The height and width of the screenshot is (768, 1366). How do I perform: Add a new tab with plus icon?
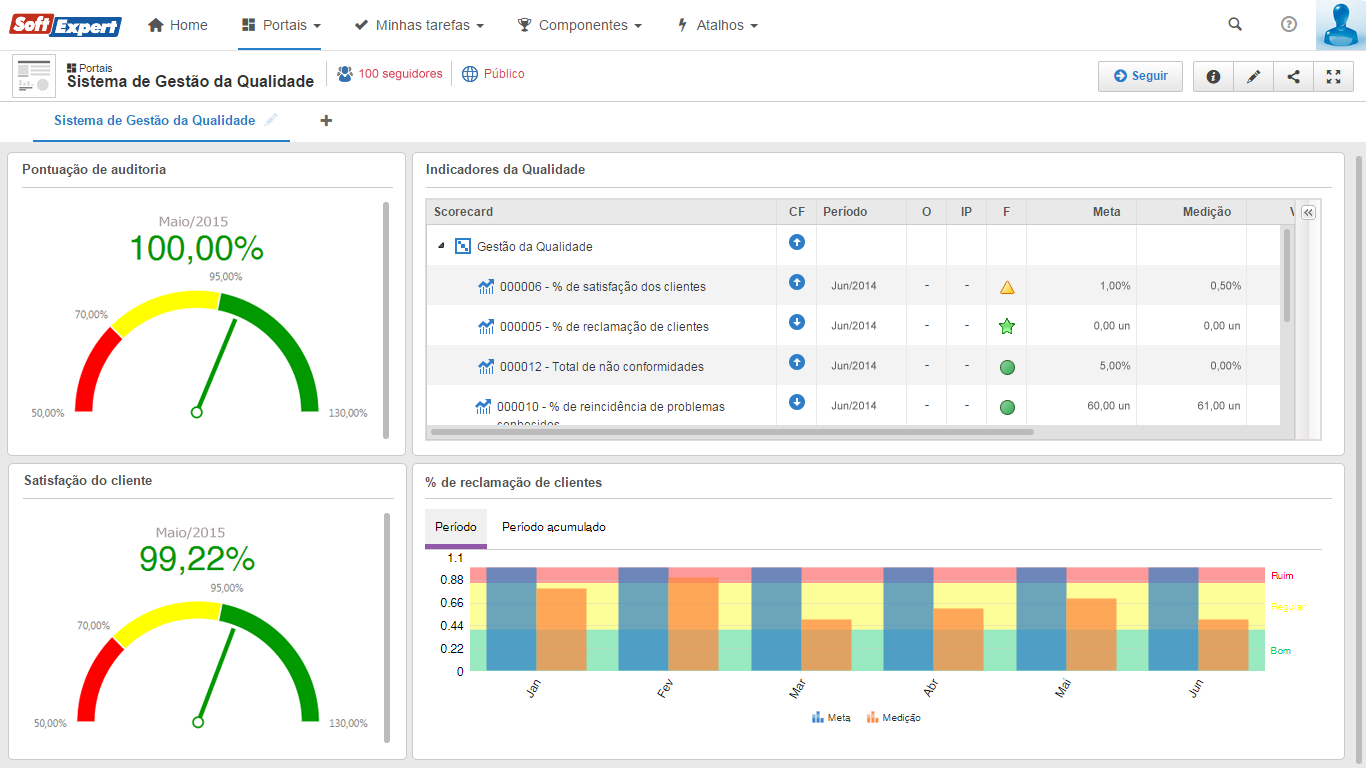click(326, 121)
